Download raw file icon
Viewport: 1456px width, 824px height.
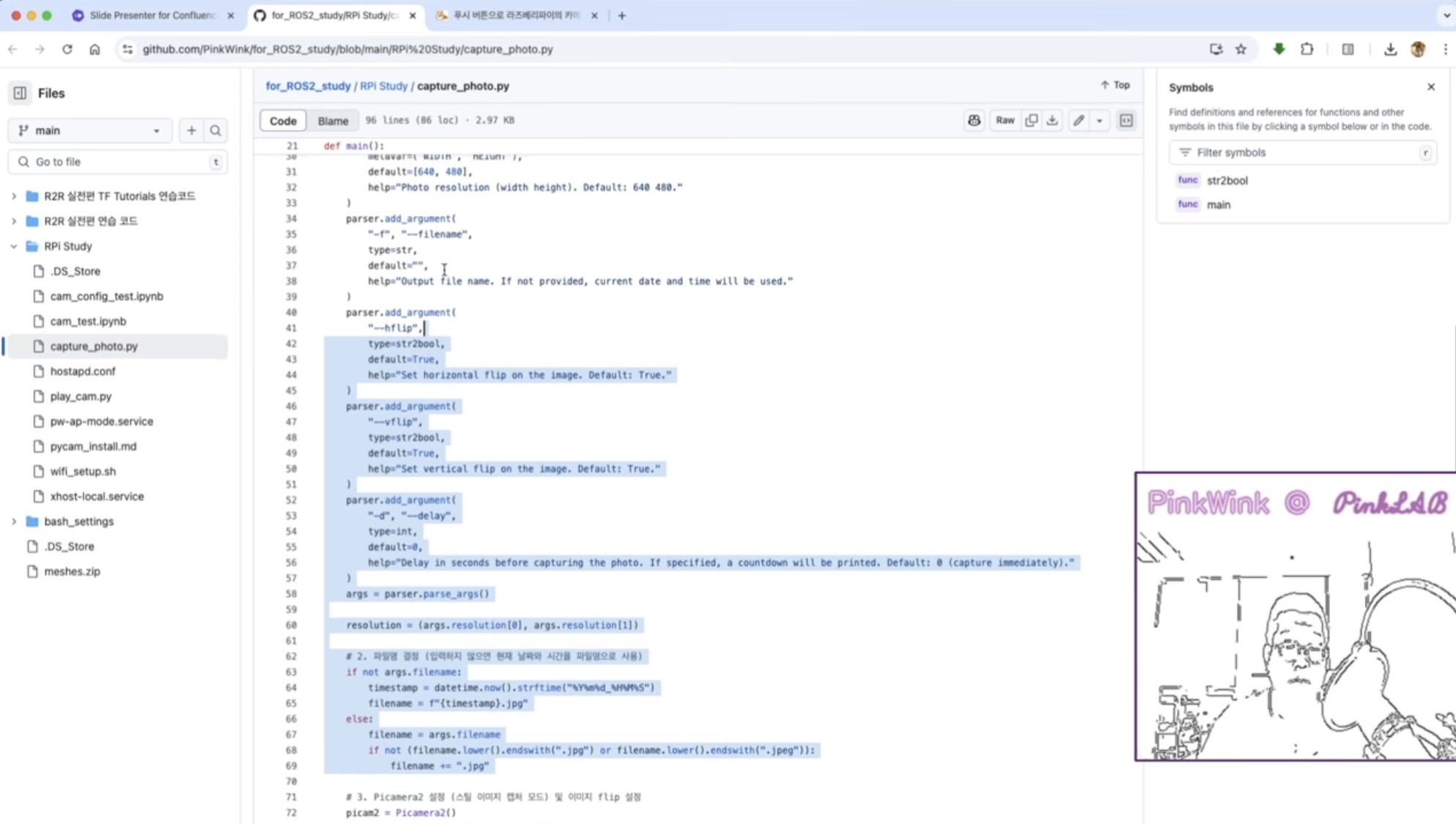1052,121
